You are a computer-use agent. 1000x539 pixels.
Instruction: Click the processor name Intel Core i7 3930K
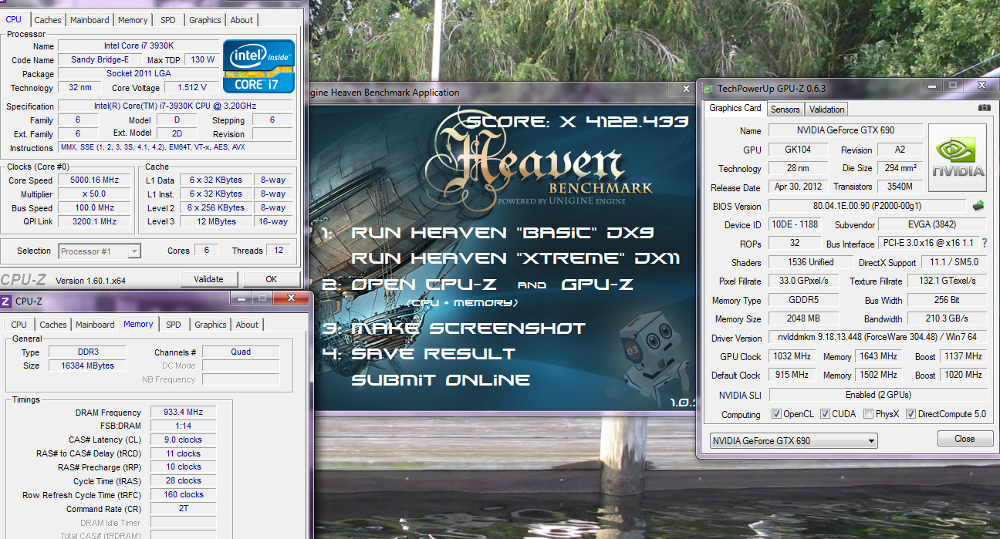tap(139, 46)
